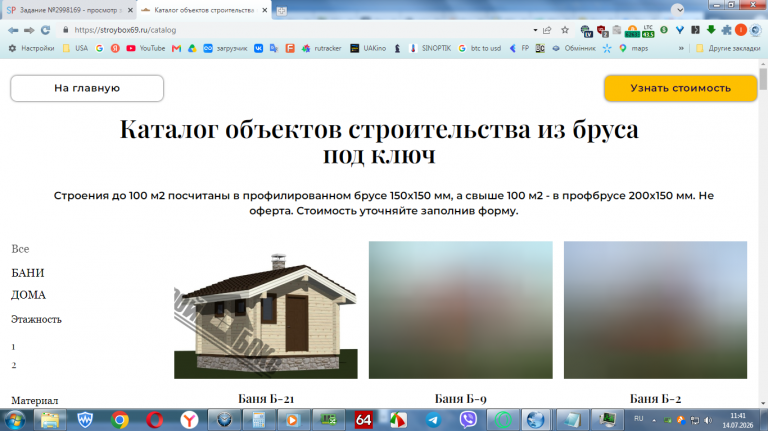Open the extensions puzzle icon
768x431 pixels.
coord(726,30)
